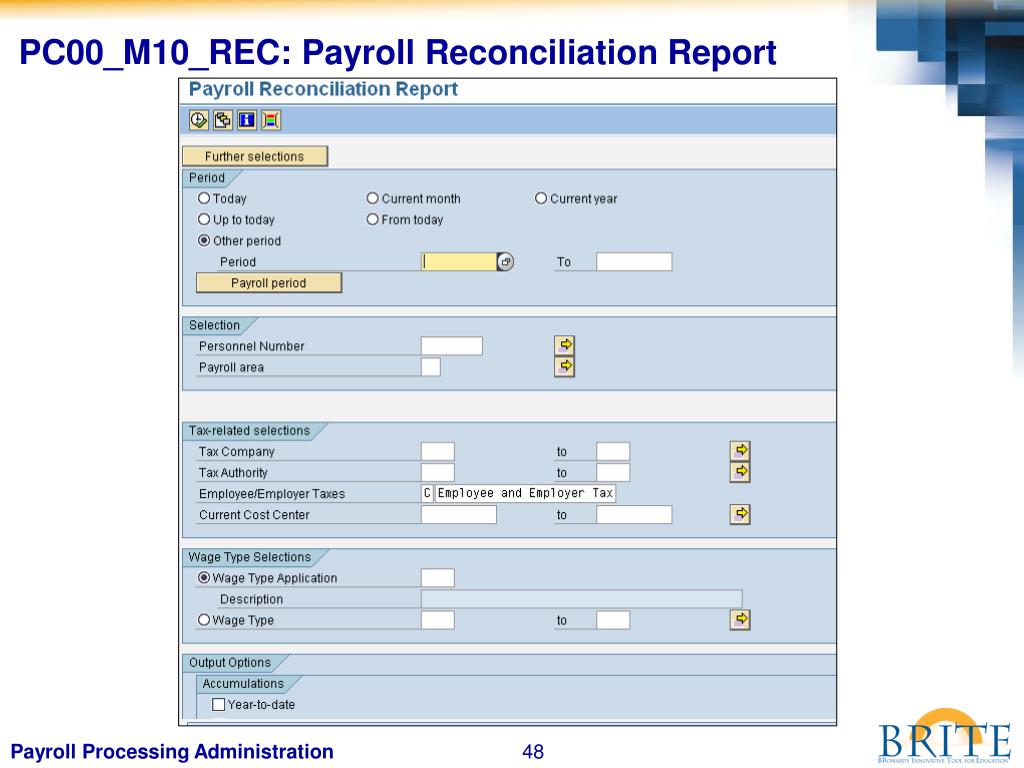Click the Period start date input field
1024x768 pixels.
pyautogui.click(x=459, y=262)
